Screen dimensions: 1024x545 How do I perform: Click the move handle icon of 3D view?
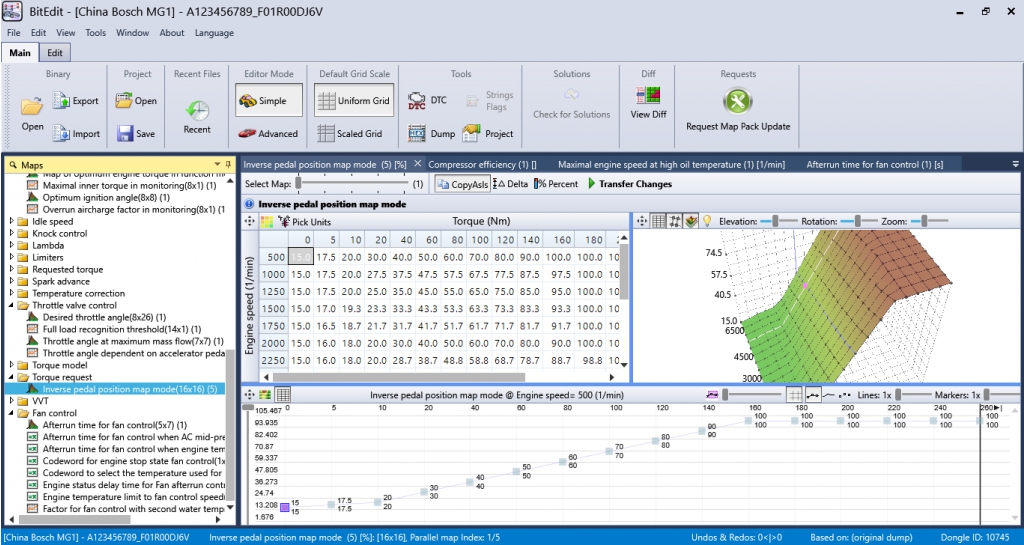(641, 221)
